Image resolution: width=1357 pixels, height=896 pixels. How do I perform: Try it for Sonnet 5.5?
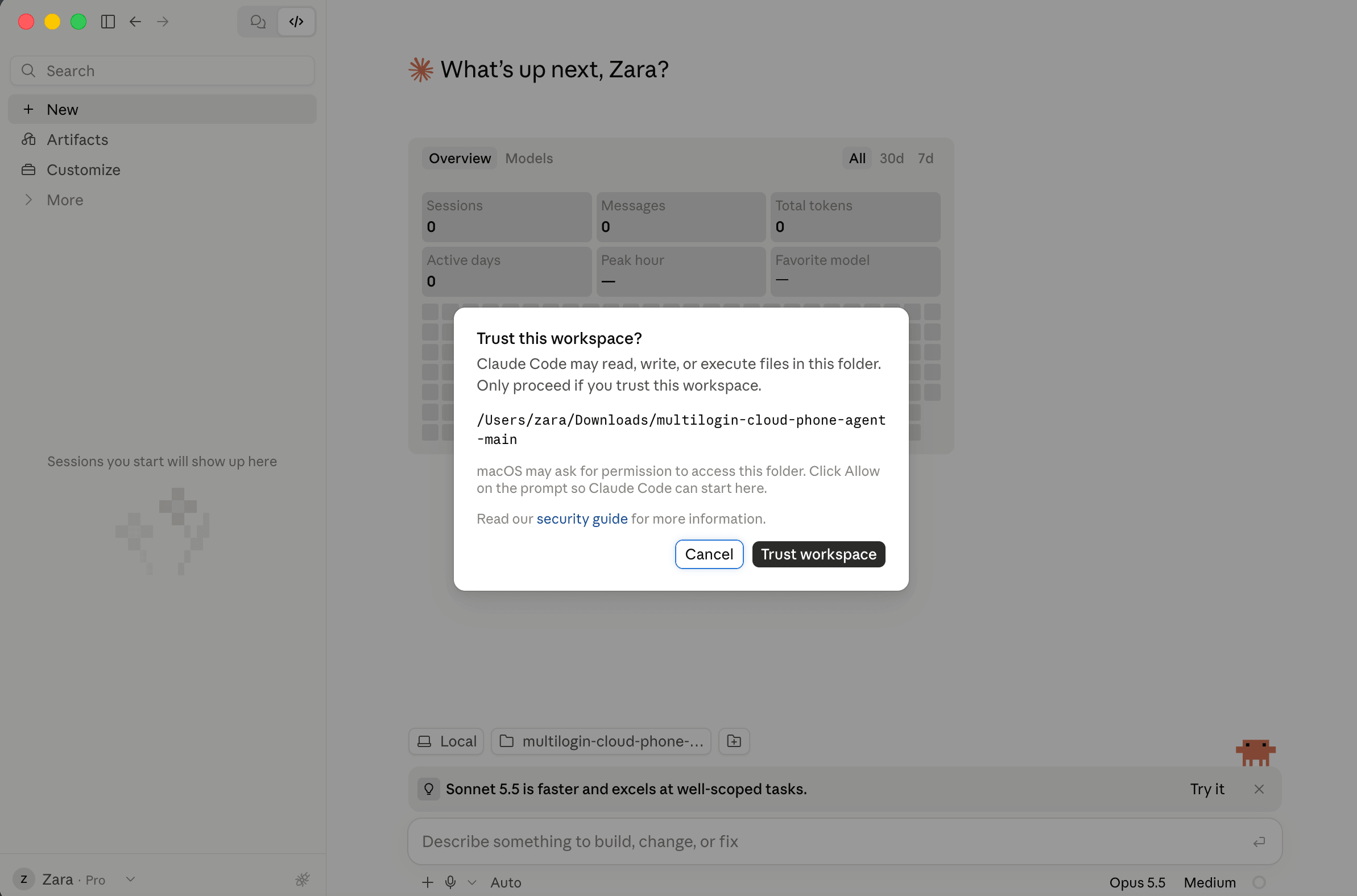tap(1207, 789)
